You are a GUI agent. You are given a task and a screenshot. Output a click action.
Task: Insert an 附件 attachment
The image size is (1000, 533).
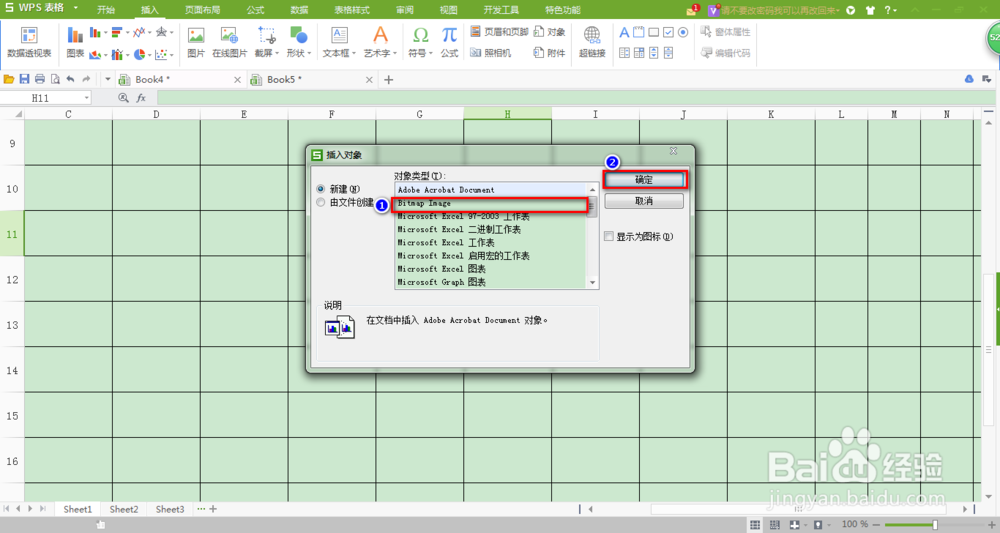tap(550, 53)
